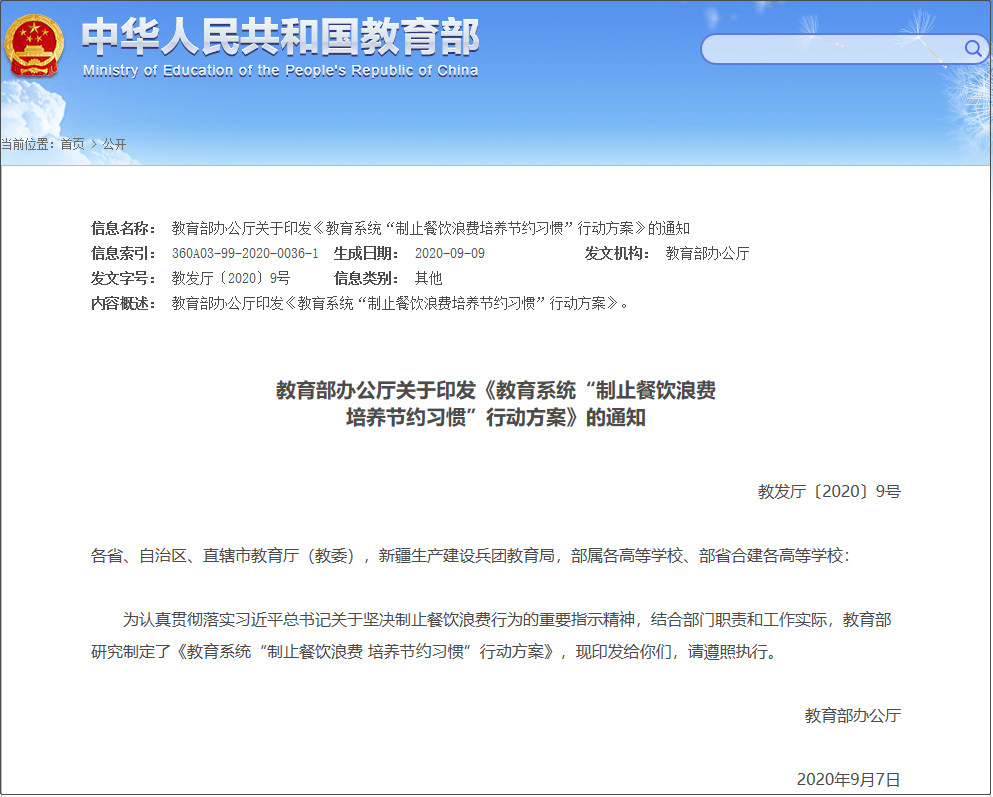Click the right-aligned 教发厅〔2020〕9号 document number

click(x=829, y=491)
